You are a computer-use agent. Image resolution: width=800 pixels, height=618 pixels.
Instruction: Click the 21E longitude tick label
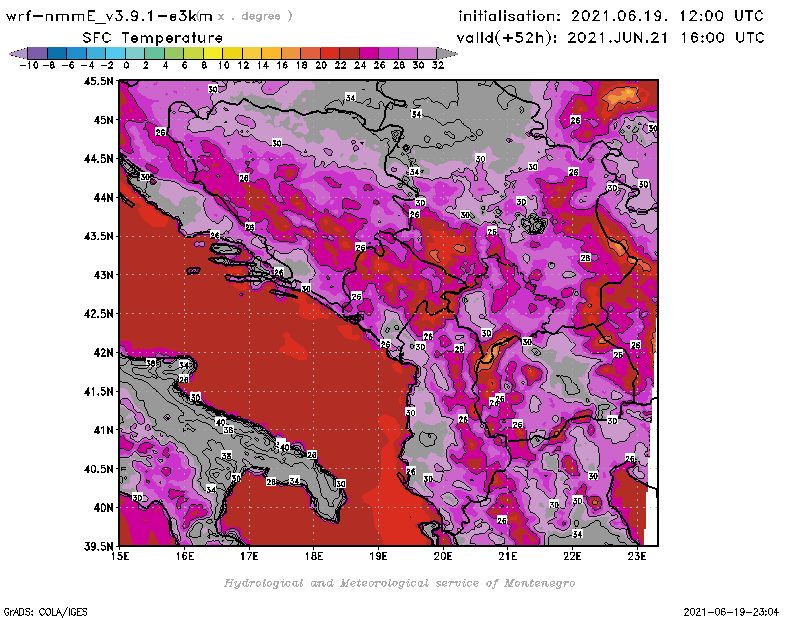tap(508, 557)
